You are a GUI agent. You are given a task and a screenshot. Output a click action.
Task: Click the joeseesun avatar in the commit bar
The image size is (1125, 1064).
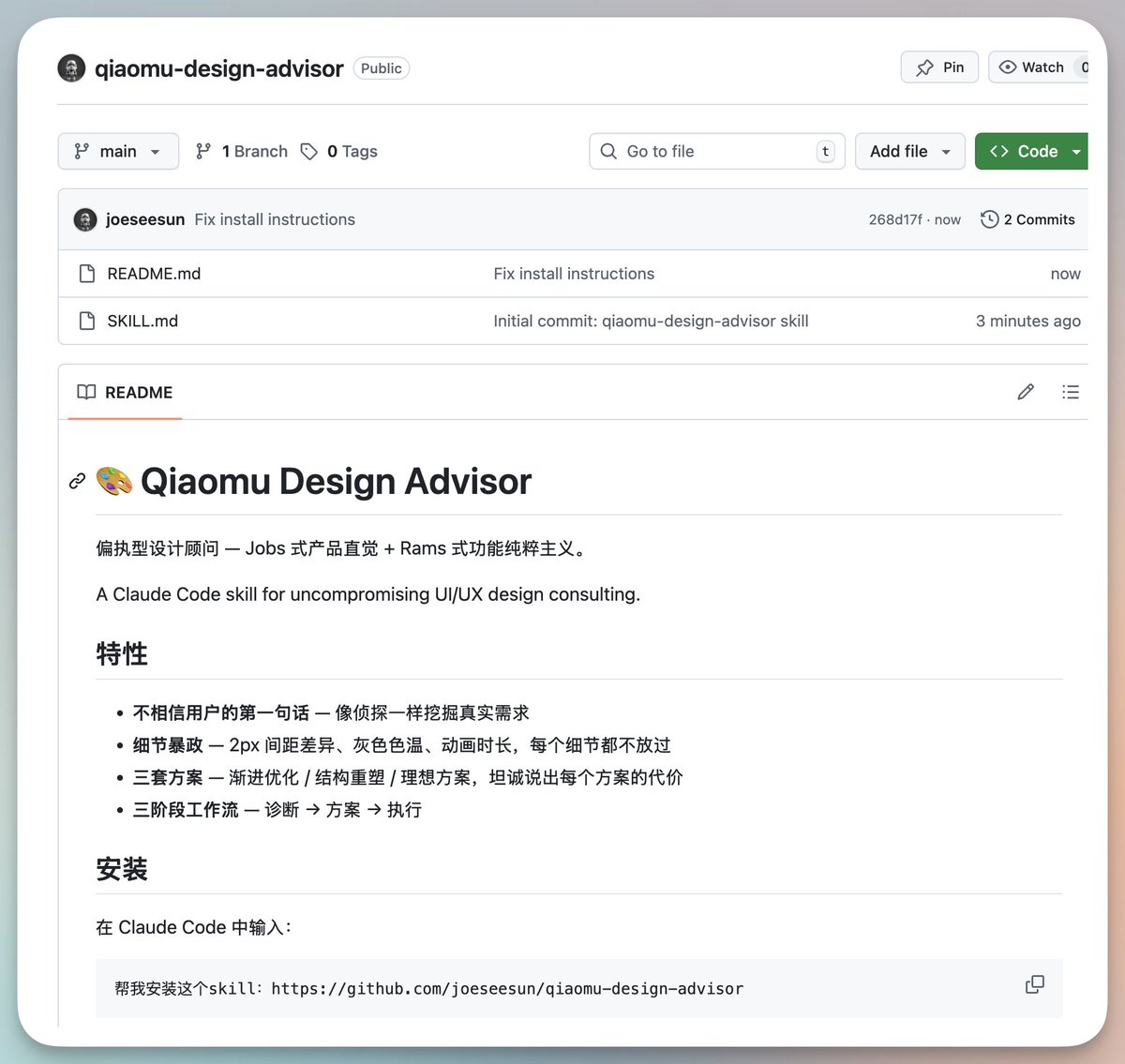point(85,219)
